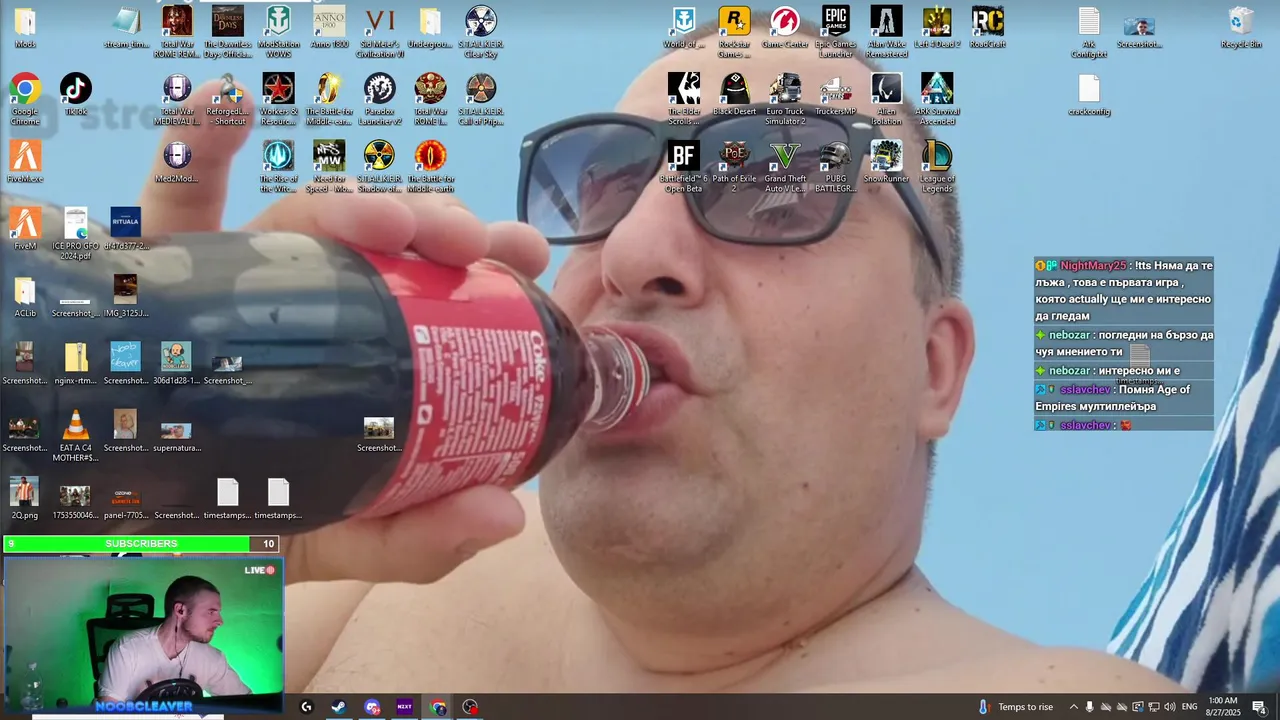Image resolution: width=1280 pixels, height=720 pixels.
Task: Open nginx-rtmp zip archive
Action: pyautogui.click(x=76, y=363)
